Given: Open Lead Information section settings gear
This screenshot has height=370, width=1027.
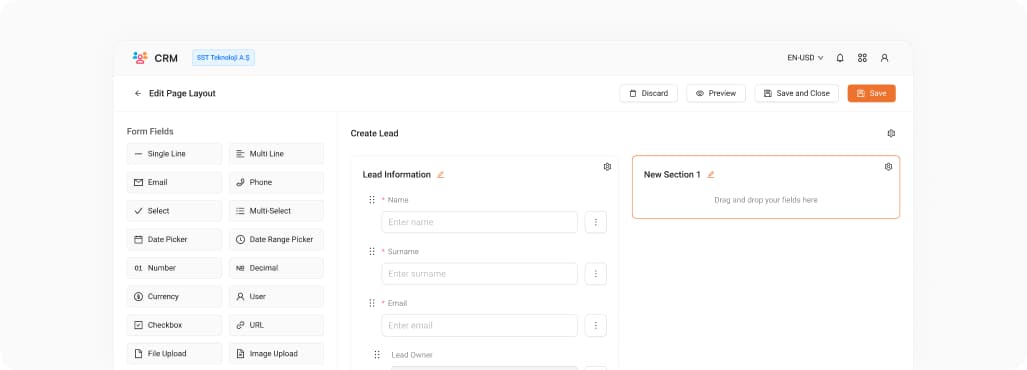Looking at the screenshot, I should tap(607, 167).
